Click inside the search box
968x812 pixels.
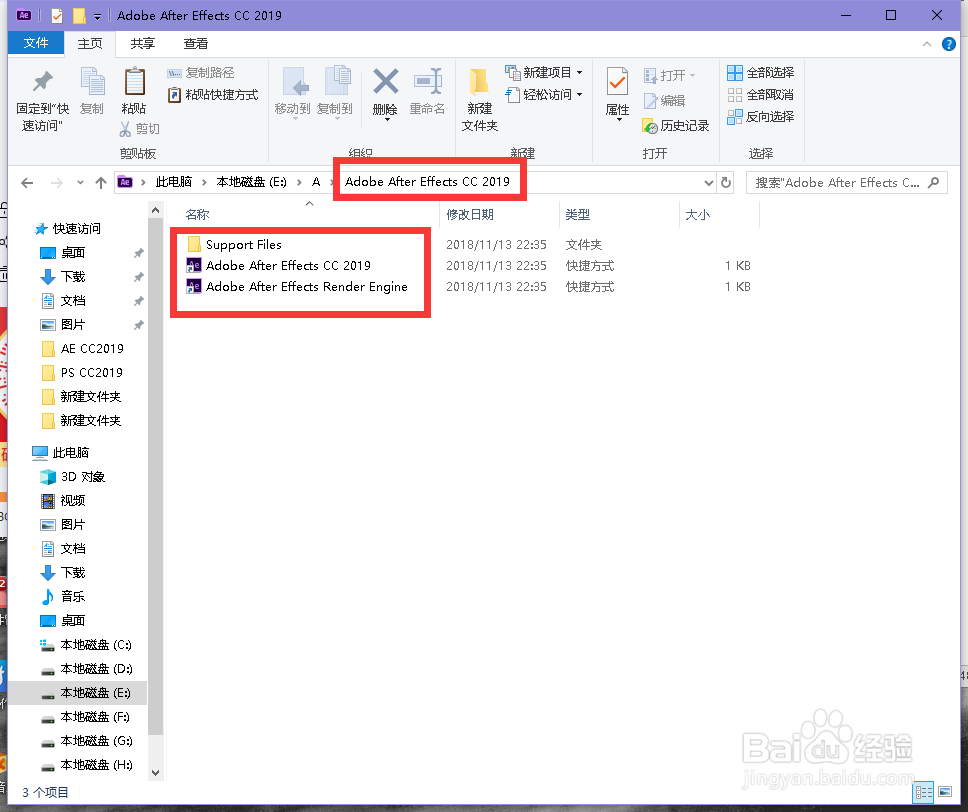(x=845, y=182)
